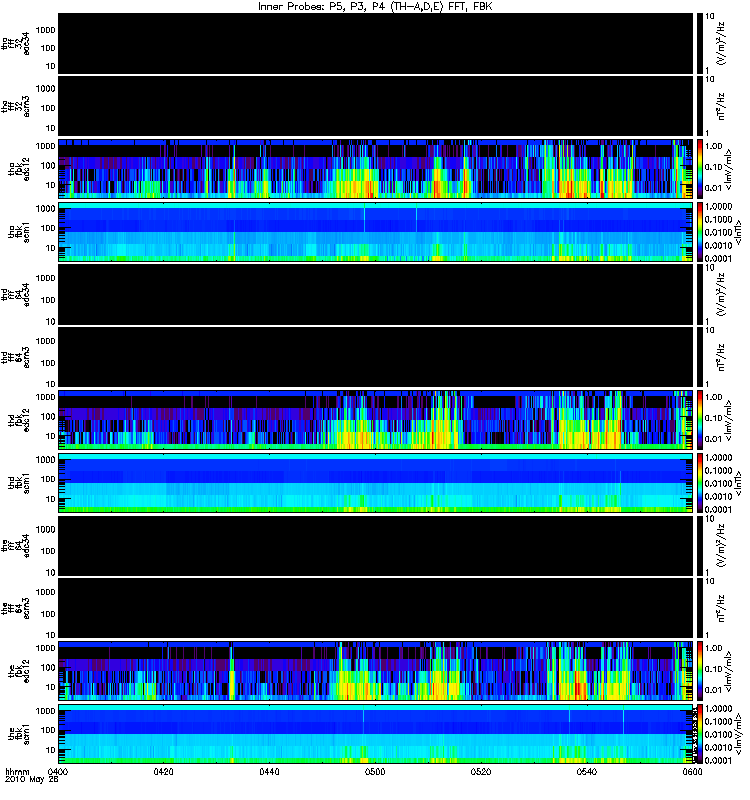Click the hhmm axis unit label
750x800 pixels.
17,772
